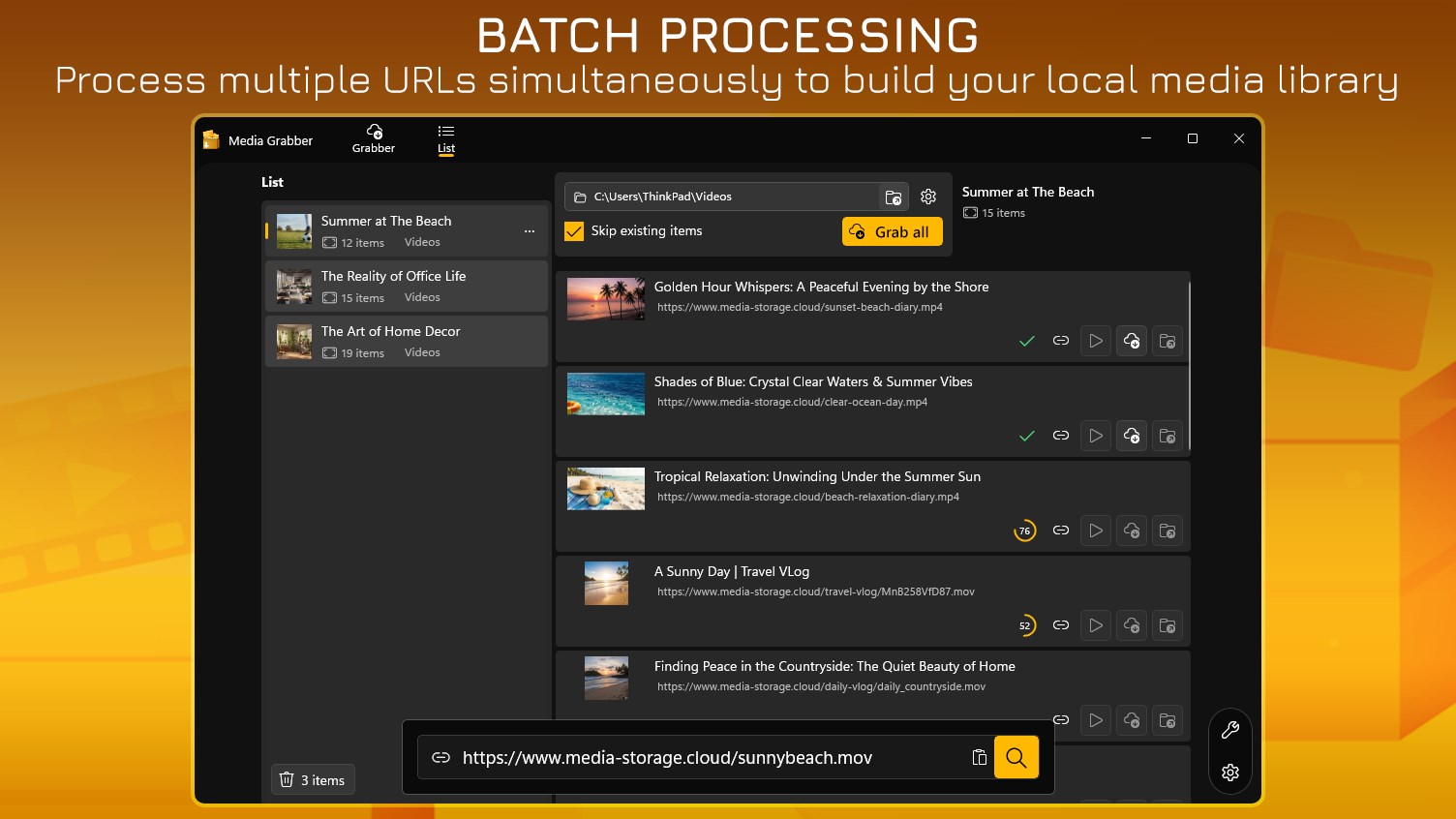
Task: Download the Golden Hour Whispers item
Action: pos(1132,341)
